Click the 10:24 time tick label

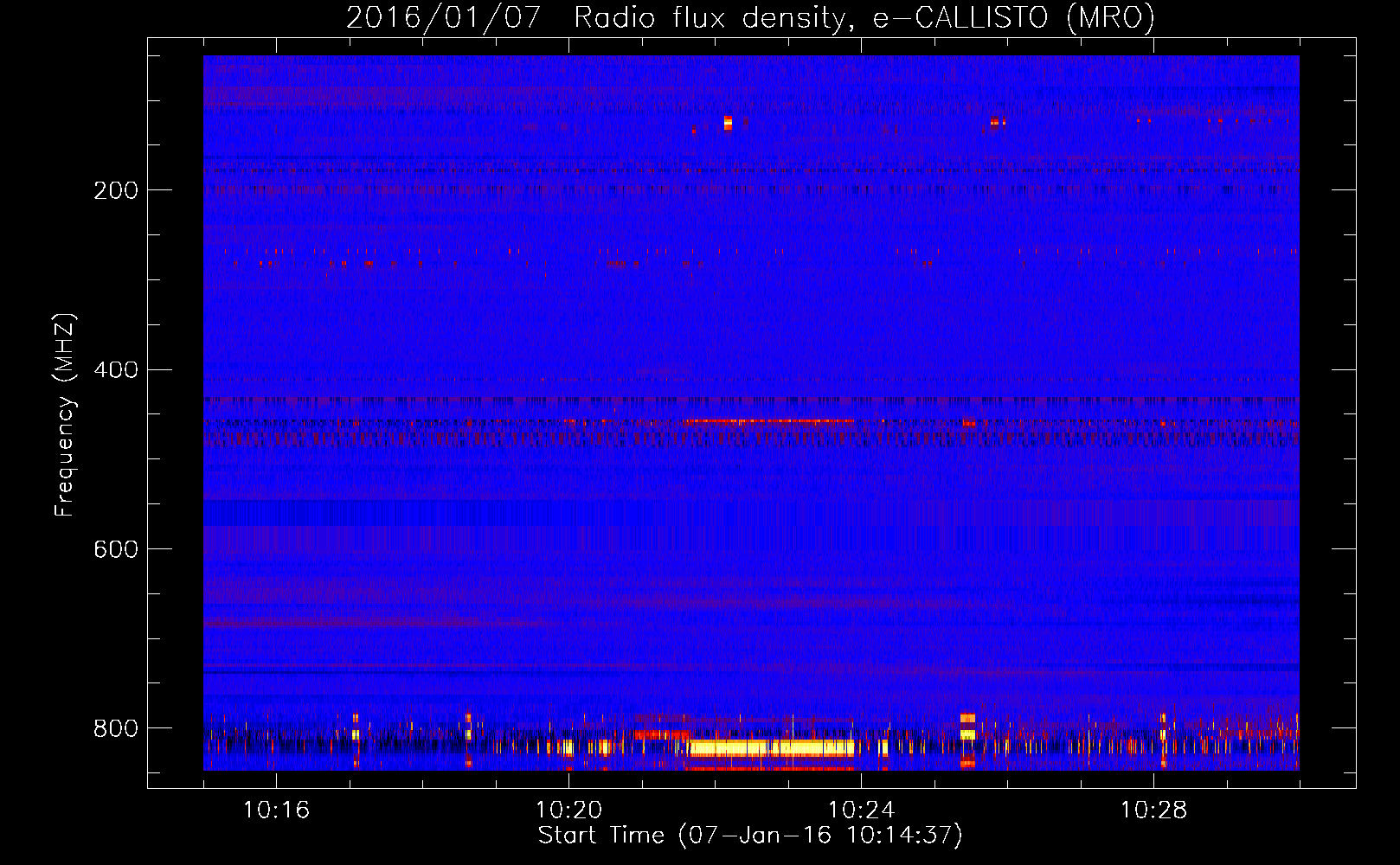861,811
